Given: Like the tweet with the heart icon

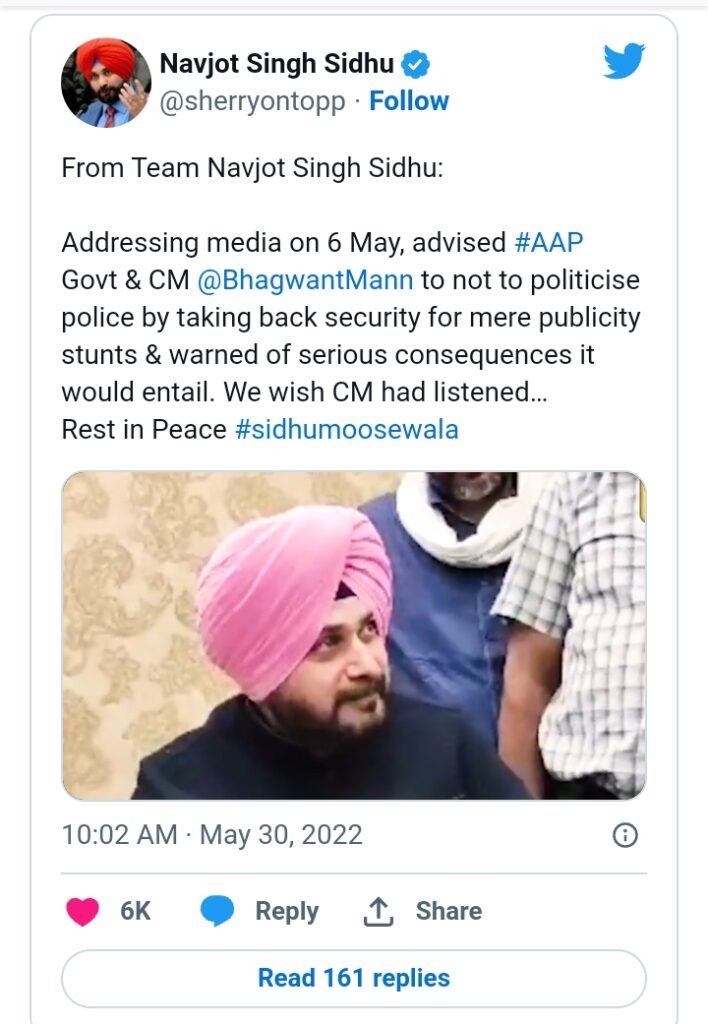Looking at the screenshot, I should click(x=83, y=911).
